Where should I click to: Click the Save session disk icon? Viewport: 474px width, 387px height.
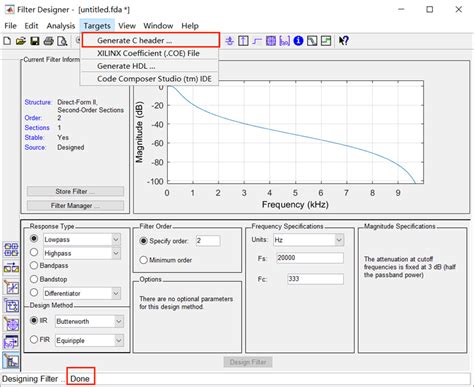[35, 41]
